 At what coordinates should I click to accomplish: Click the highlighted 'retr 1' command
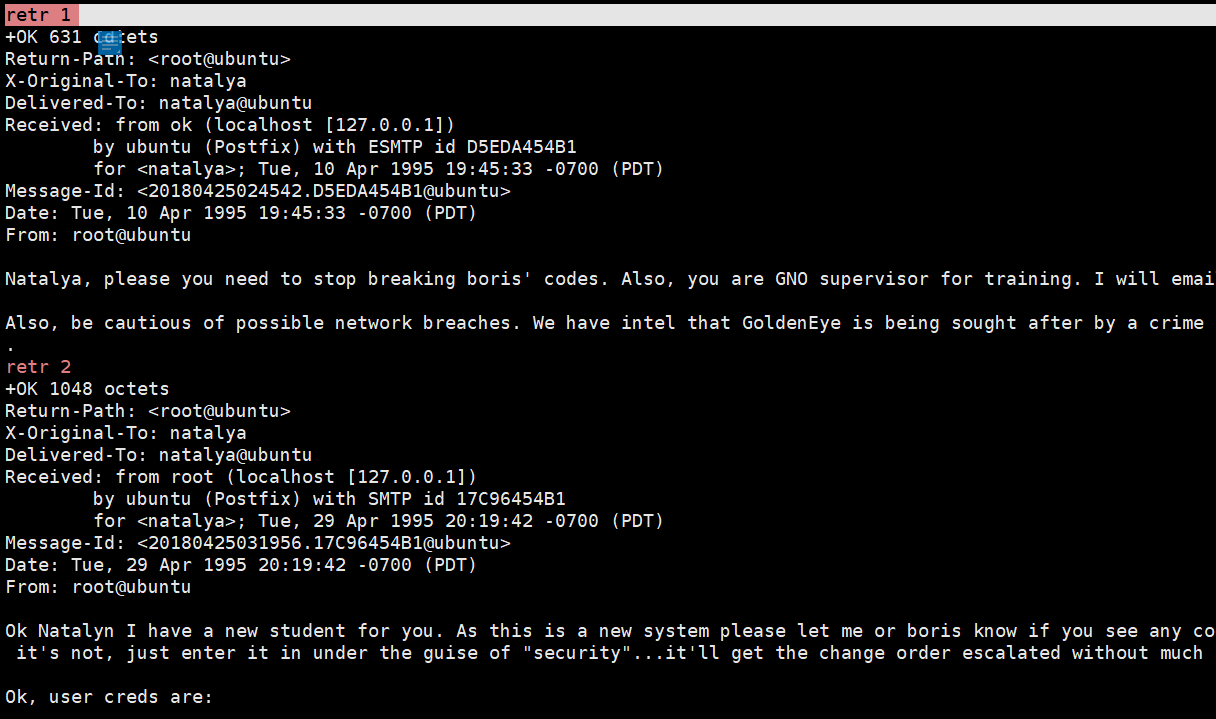(38, 15)
